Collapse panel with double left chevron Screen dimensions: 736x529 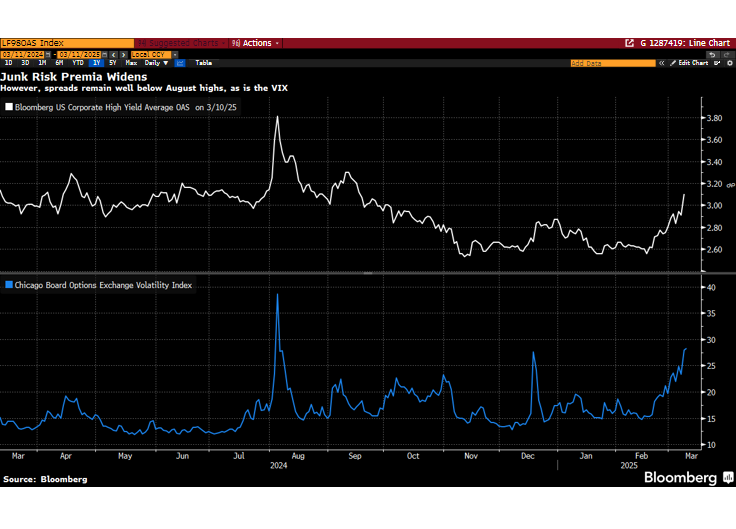[661, 63]
